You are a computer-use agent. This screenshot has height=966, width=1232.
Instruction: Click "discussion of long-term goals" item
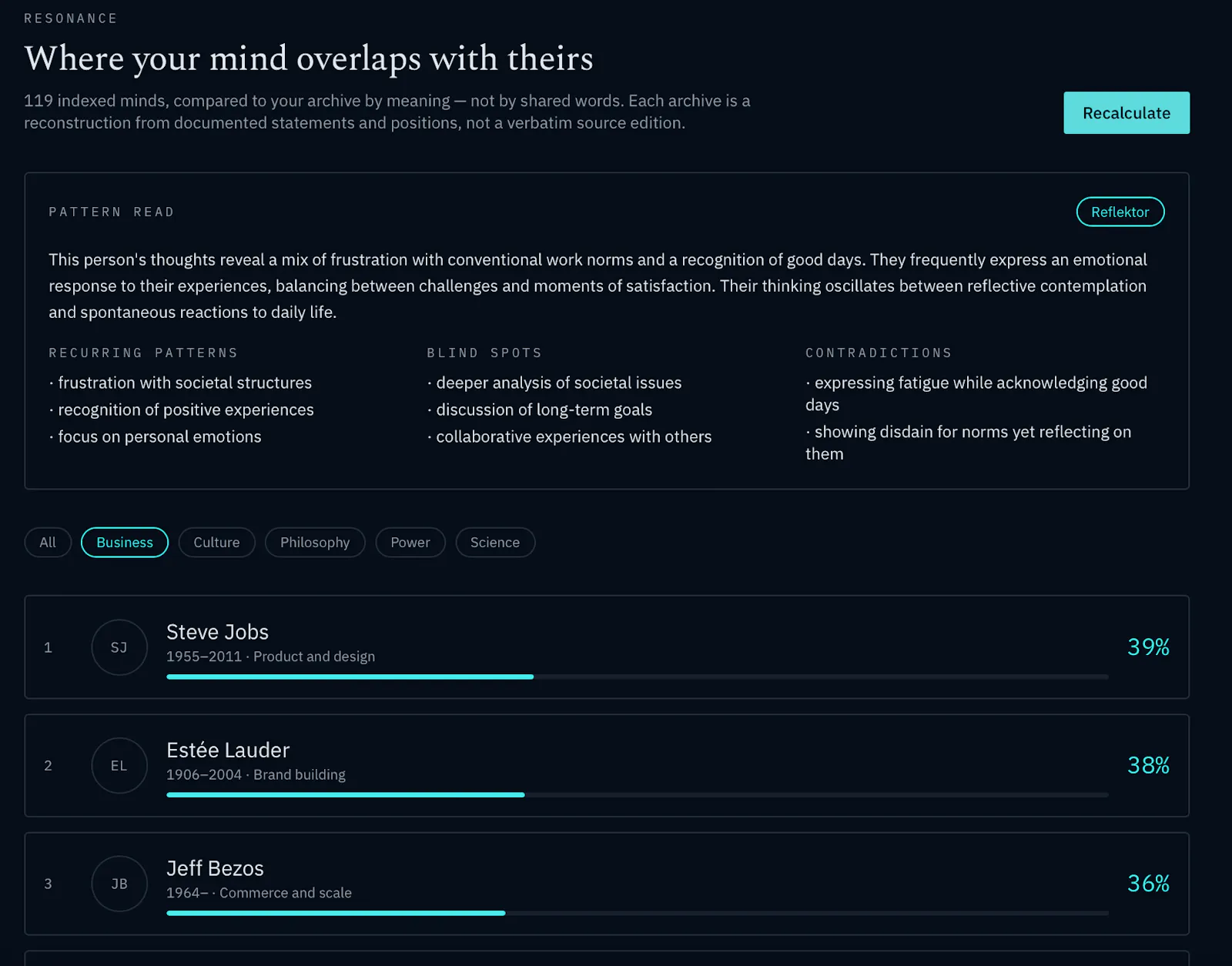(540, 409)
